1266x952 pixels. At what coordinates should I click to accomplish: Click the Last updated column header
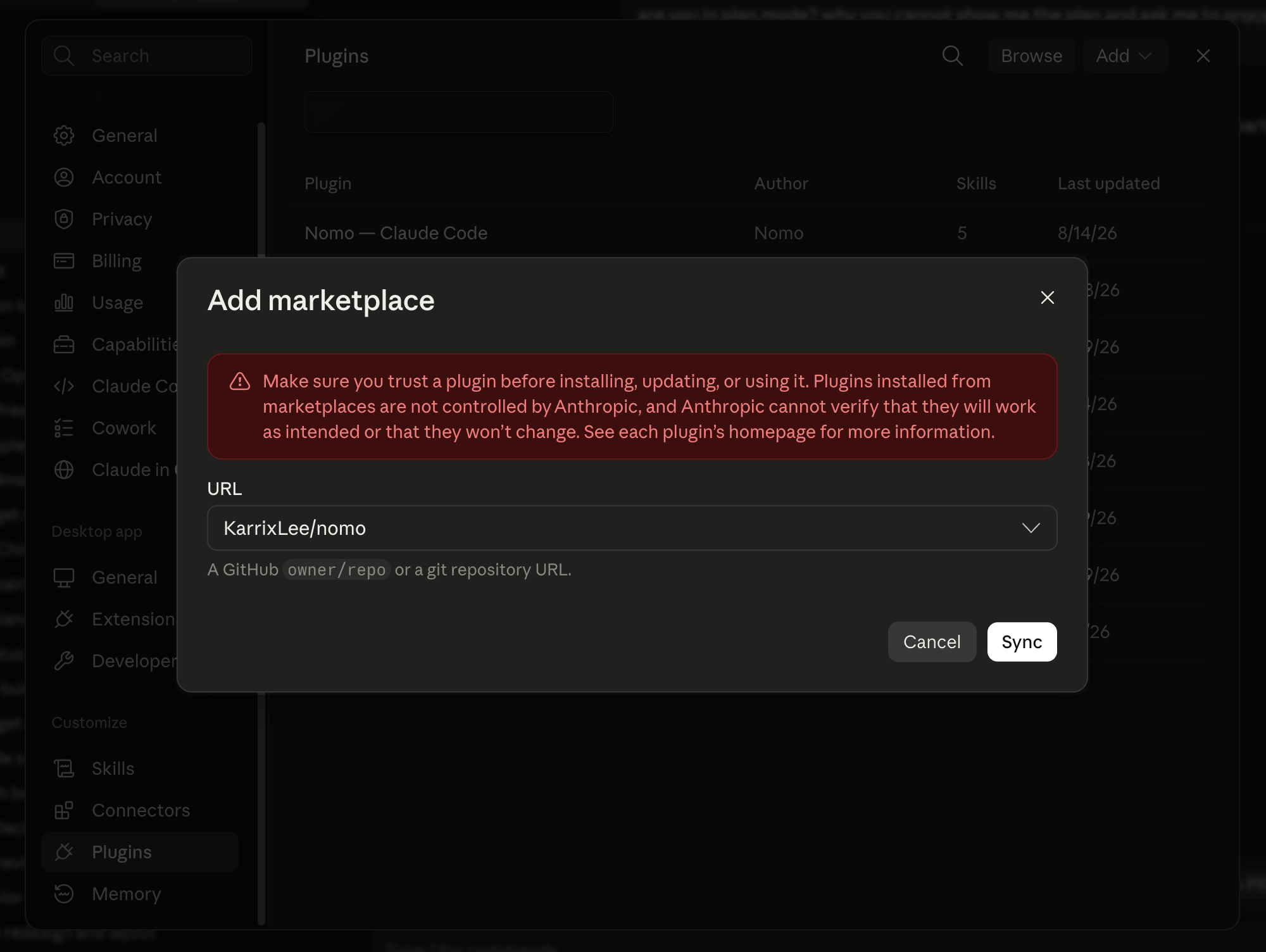tap(1108, 184)
